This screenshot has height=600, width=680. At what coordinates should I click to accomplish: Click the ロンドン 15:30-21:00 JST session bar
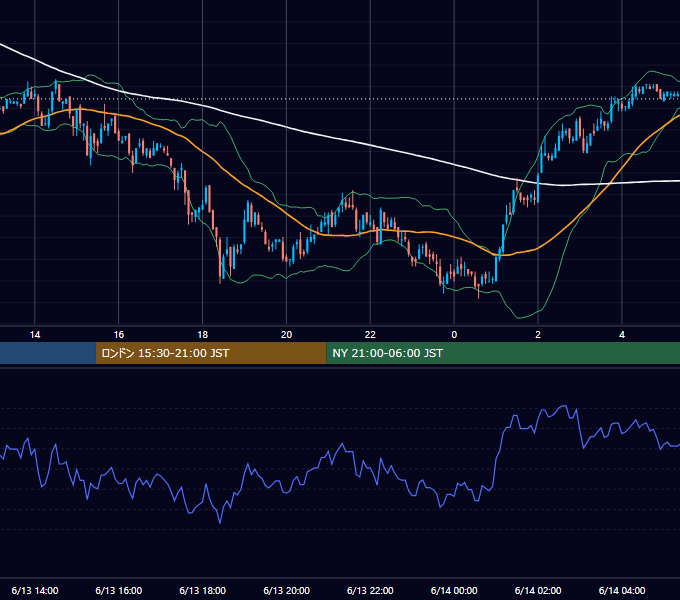211,353
